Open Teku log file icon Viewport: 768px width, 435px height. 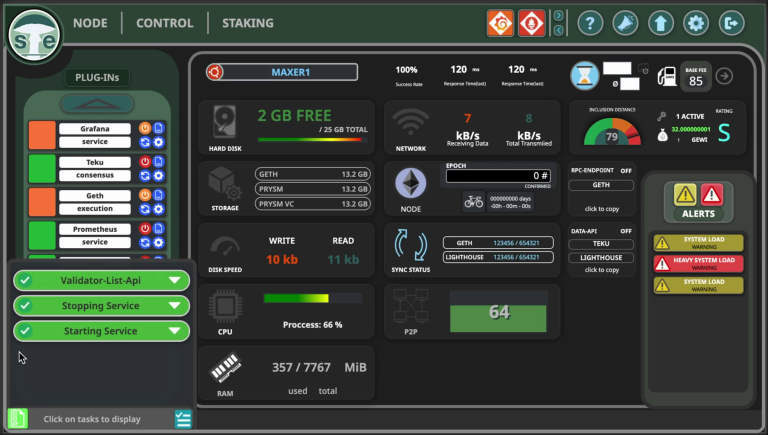coord(159,162)
